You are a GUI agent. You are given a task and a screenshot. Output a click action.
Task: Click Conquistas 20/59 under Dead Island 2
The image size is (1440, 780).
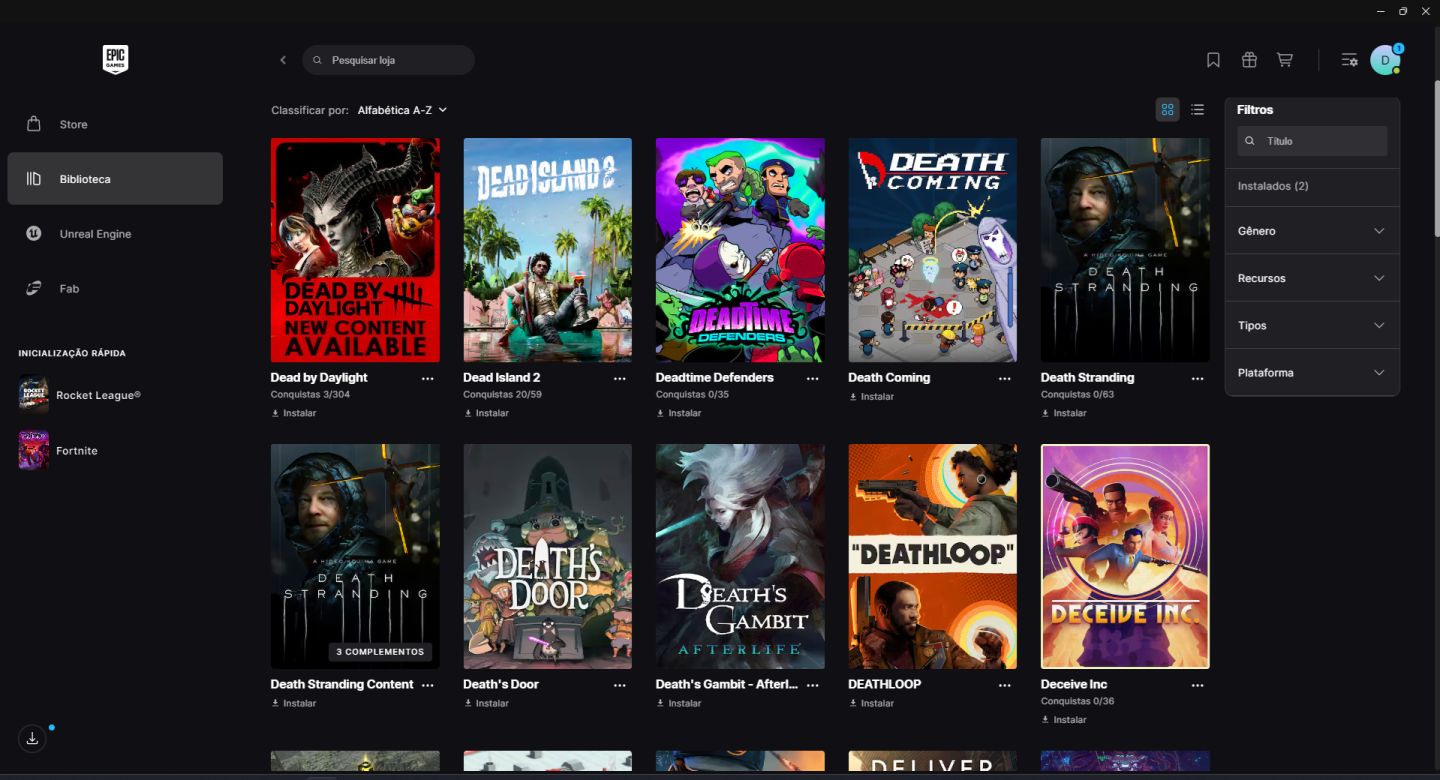[x=502, y=395]
